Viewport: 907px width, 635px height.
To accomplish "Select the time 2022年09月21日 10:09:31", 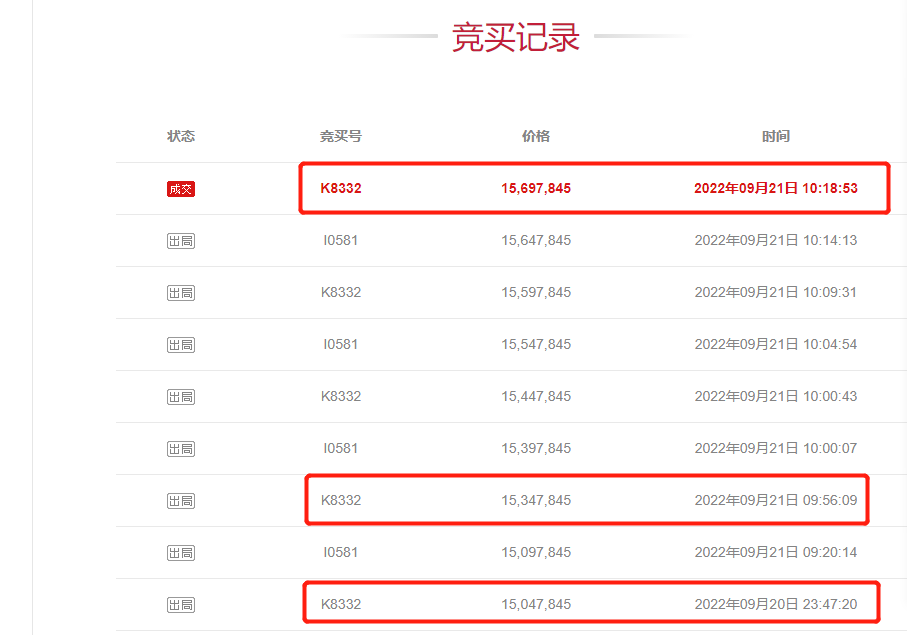I will click(776, 293).
